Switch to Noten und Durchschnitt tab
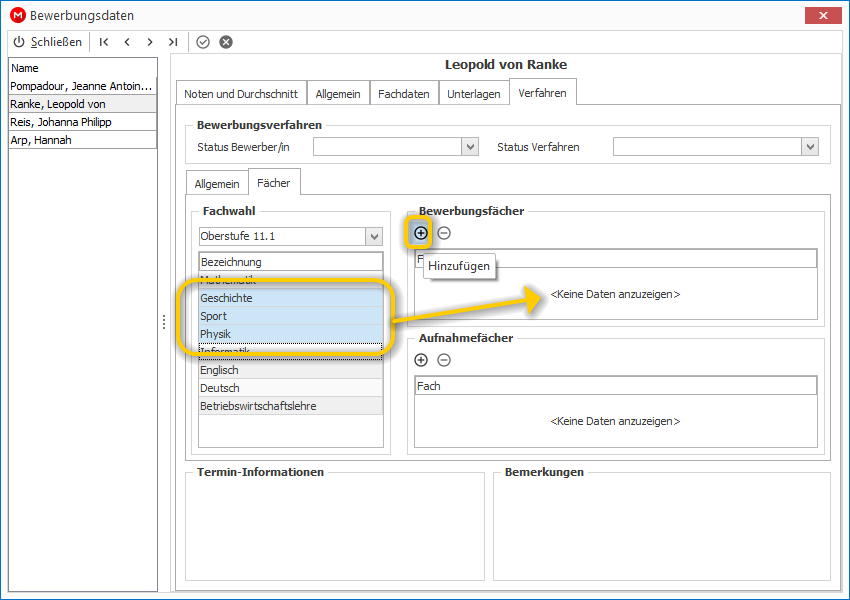The image size is (850, 600). click(241, 94)
